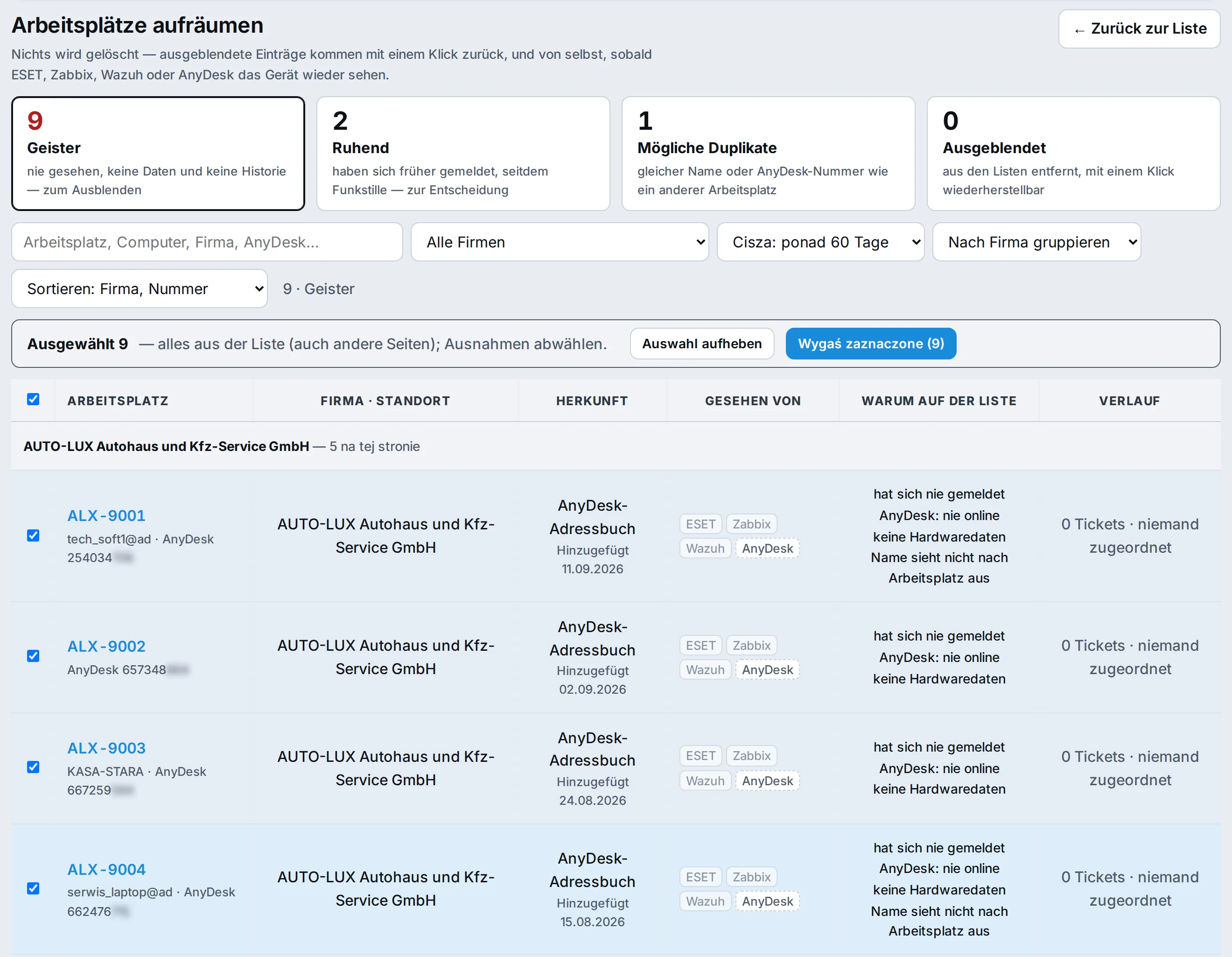This screenshot has width=1232, height=957.
Task: Expand the Sortieren Firma, Nummer dropdown
Action: point(140,289)
